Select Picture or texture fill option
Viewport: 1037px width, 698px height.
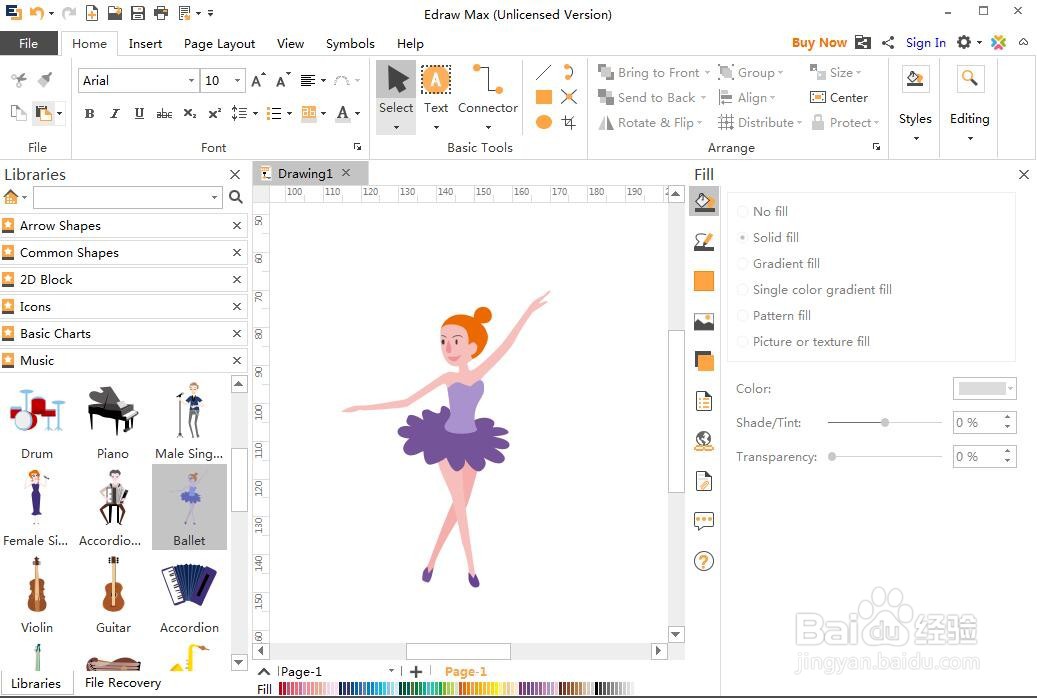click(804, 341)
